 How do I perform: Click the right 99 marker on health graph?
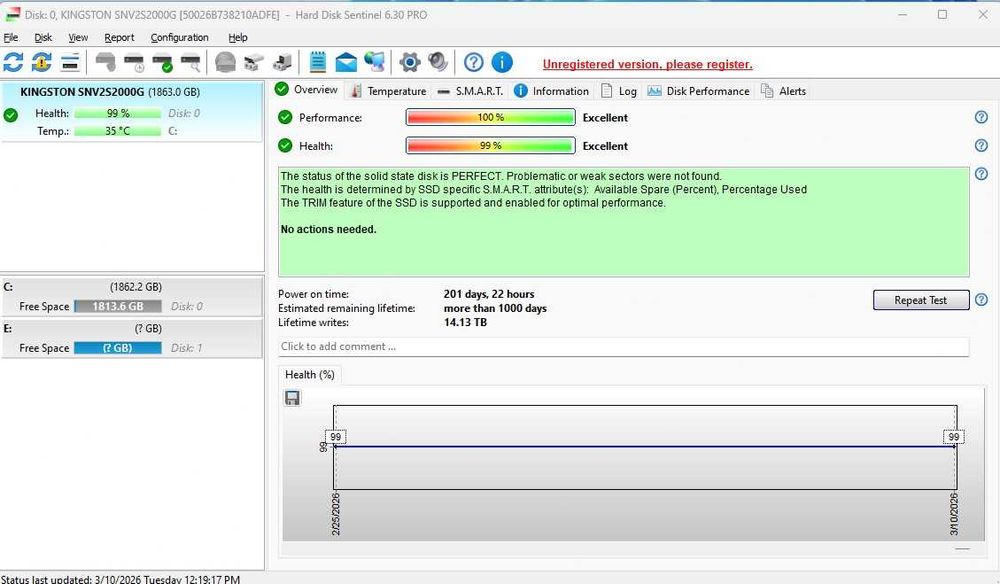[953, 437]
